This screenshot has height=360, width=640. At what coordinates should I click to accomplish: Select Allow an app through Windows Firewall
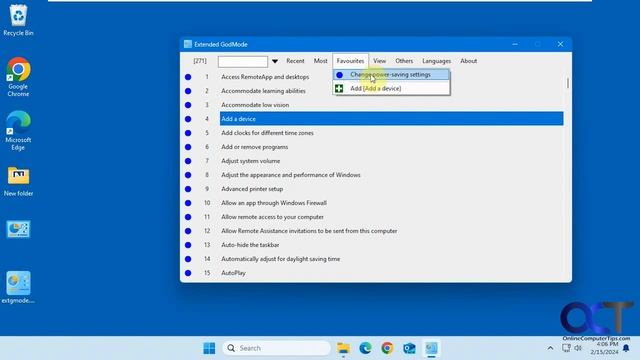[x=274, y=203]
